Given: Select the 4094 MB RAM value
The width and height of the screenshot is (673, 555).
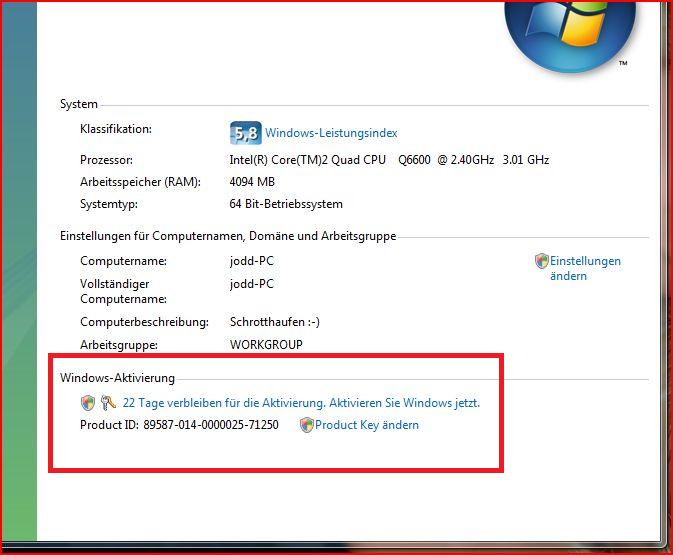Looking at the screenshot, I should (x=252, y=182).
